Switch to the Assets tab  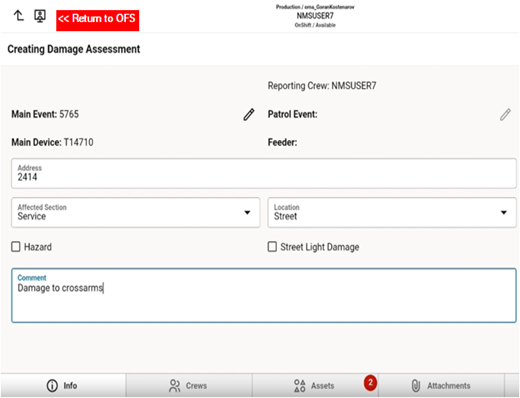pos(315,386)
